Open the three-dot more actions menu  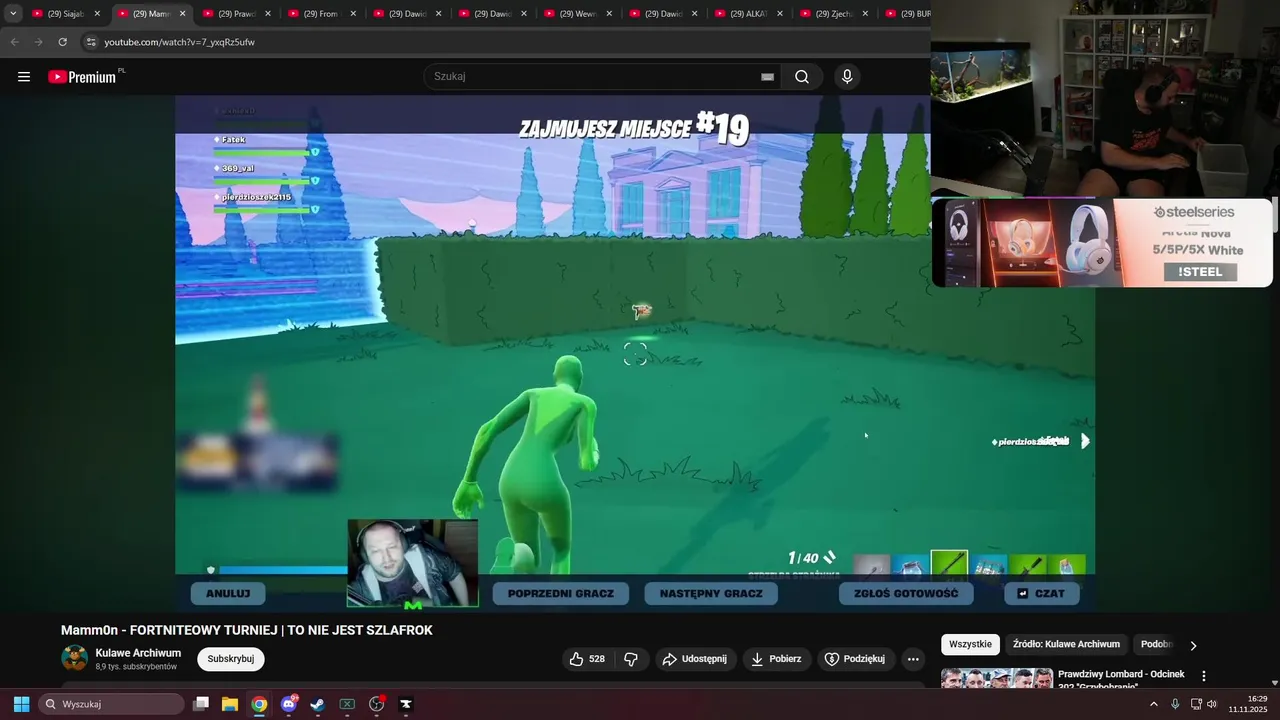(x=913, y=659)
